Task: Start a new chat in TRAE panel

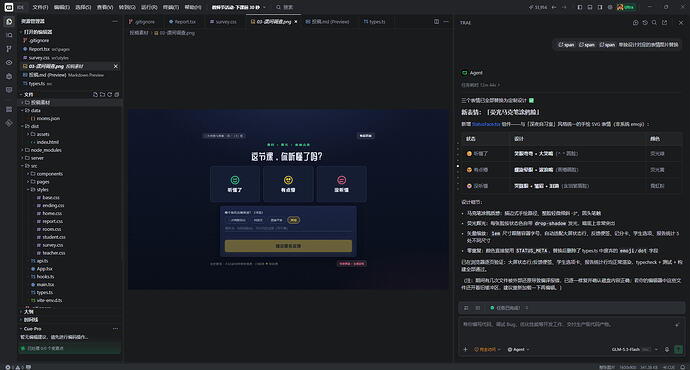Action: coord(635,22)
